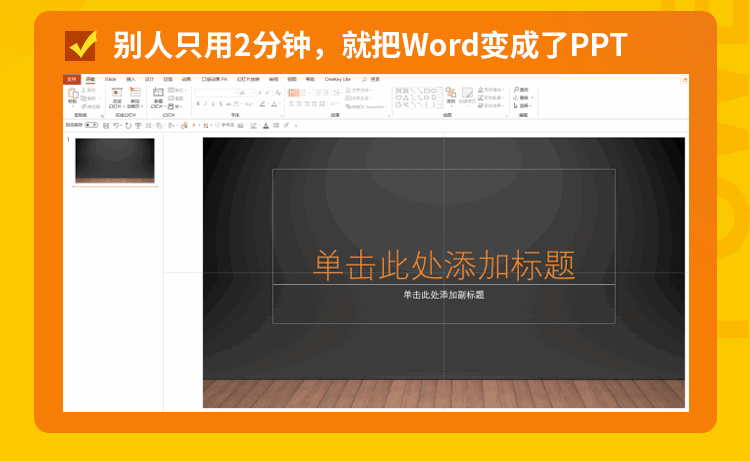Select the oval shape in shapes gallery
The width and height of the screenshot is (750, 461).
(433, 90)
